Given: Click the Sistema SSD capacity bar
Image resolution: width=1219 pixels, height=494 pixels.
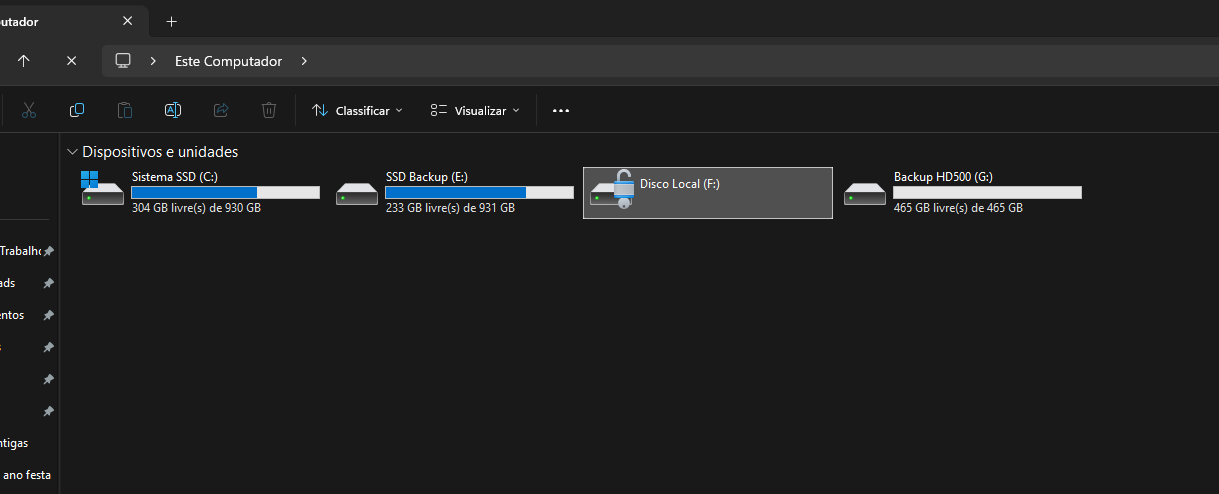Looking at the screenshot, I should 226,192.
